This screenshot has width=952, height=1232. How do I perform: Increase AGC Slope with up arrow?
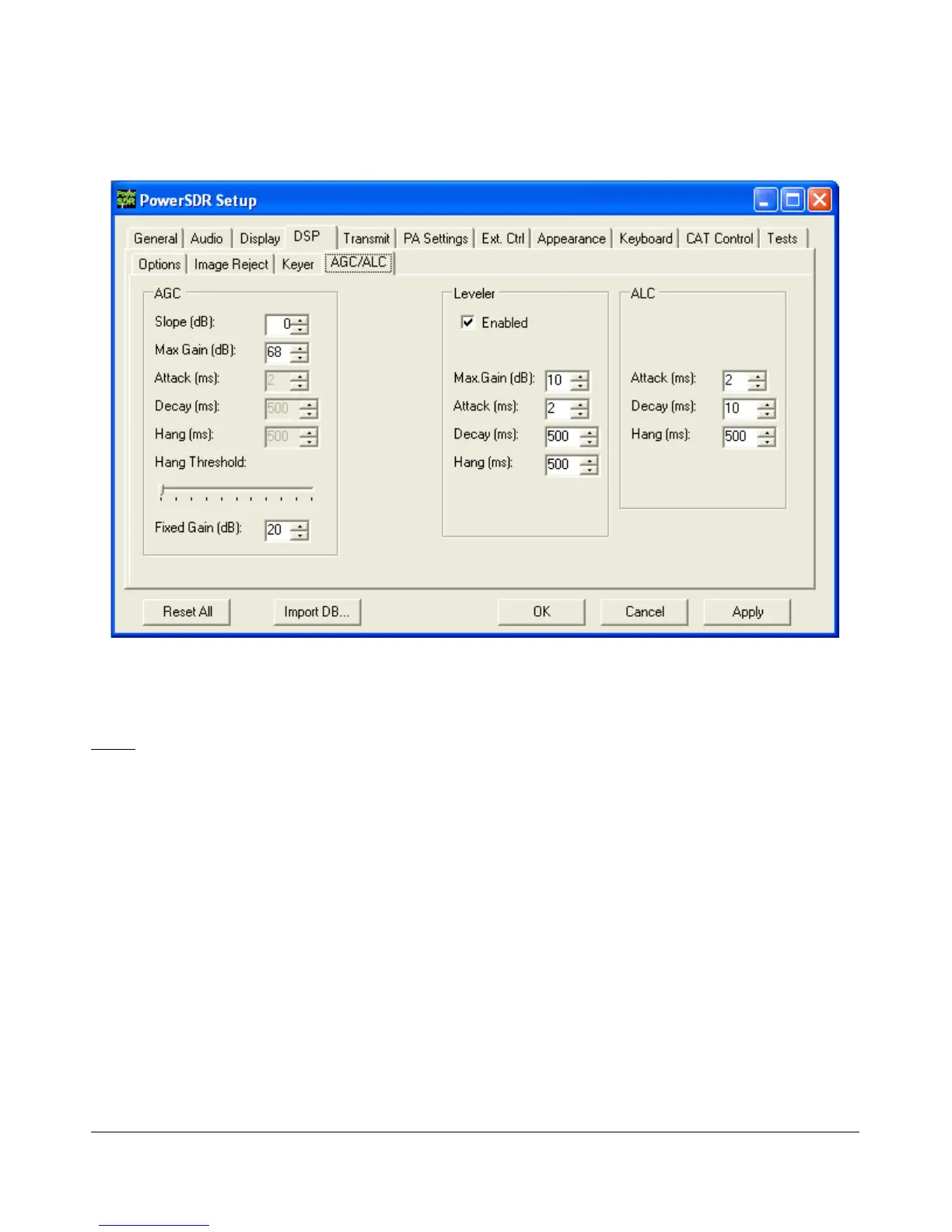click(300, 320)
